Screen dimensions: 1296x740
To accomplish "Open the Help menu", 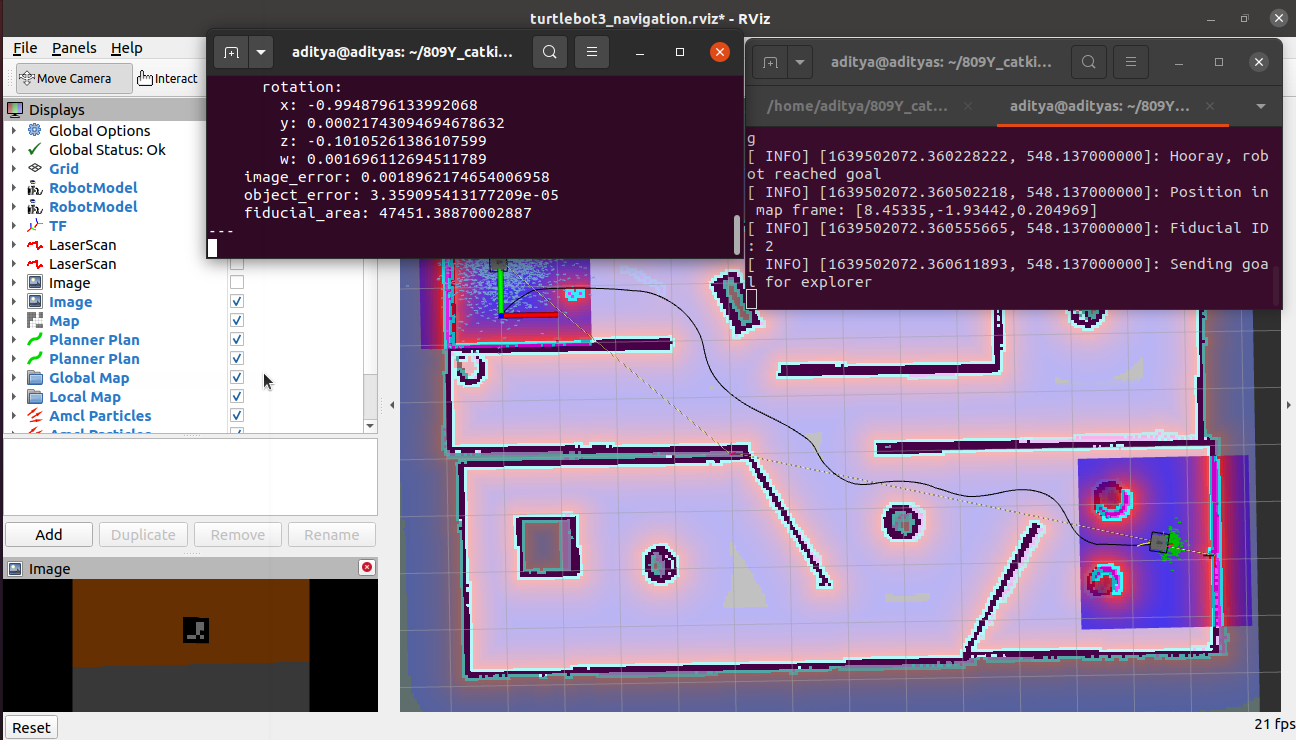I will [x=126, y=48].
